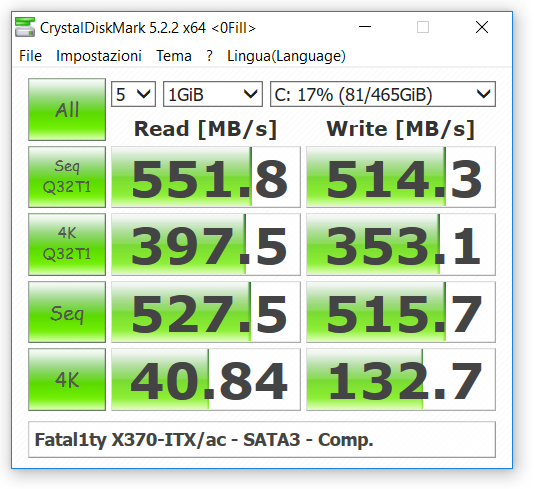
Task: Click the Write [MB/s] column header
Action: click(x=400, y=129)
